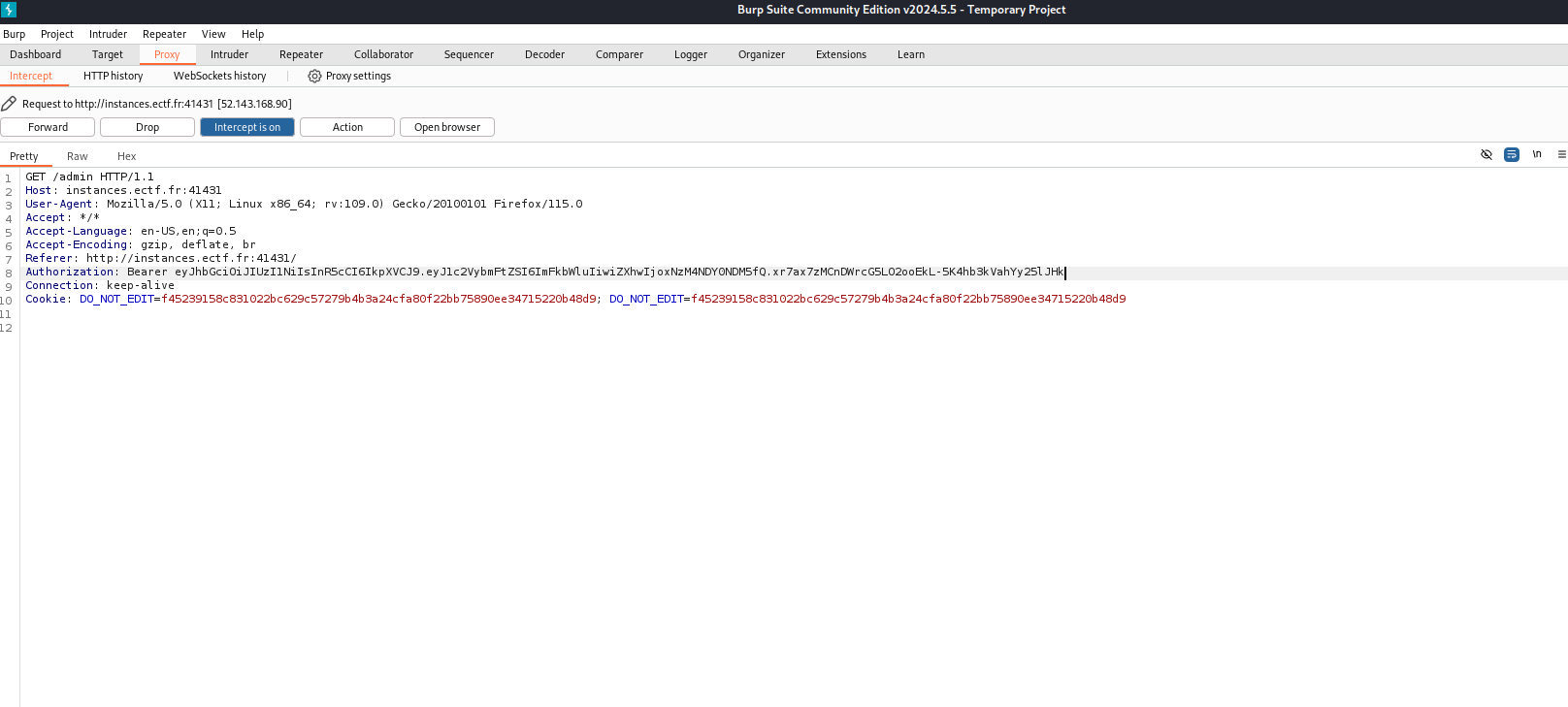Open the Logger tab
Viewport: 1568px width, 707px height.
pos(691,54)
